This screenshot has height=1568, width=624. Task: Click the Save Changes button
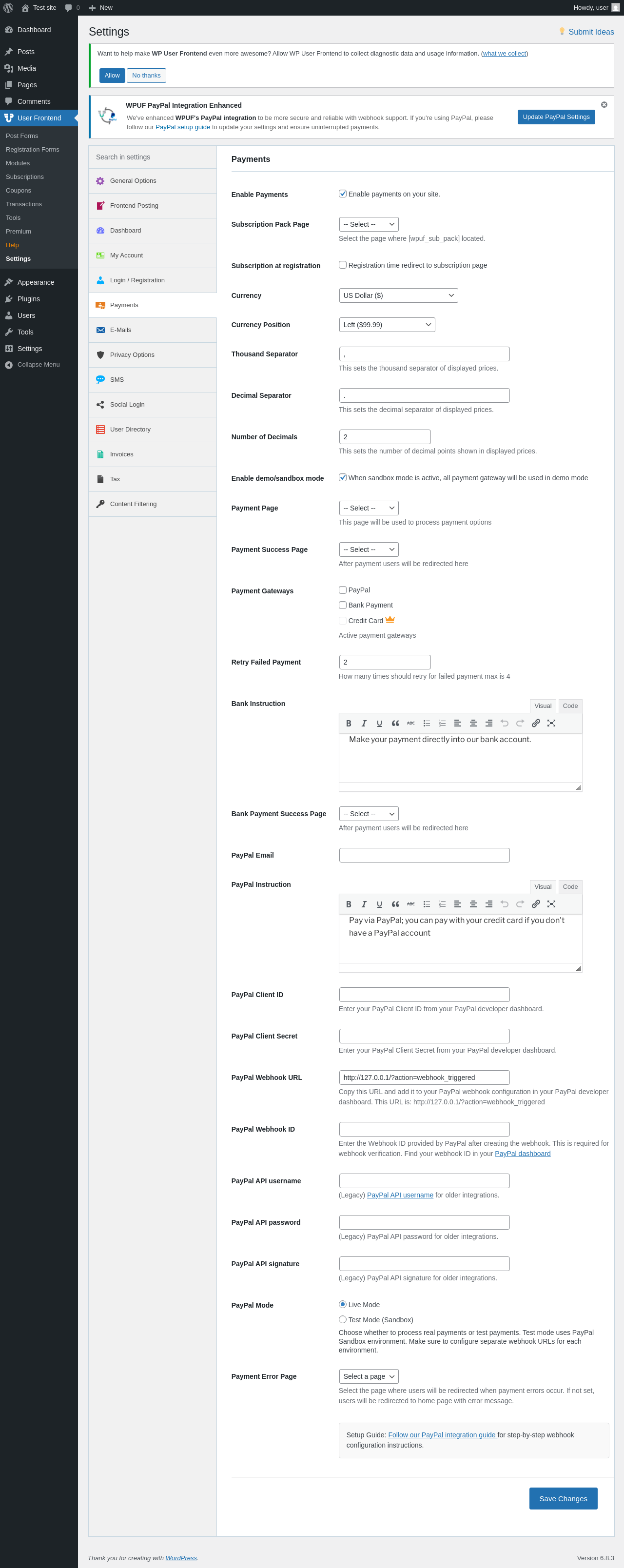click(x=563, y=1498)
